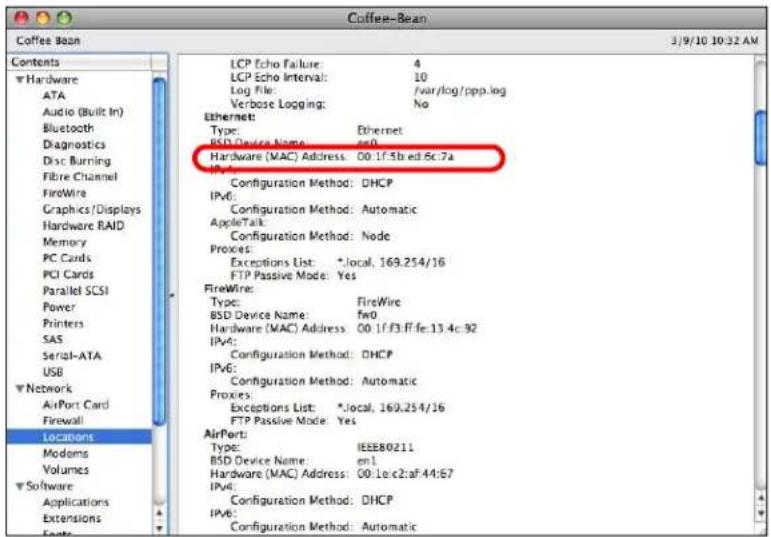Open Parallel SCSI info
The image size is (771, 537).
[76, 290]
